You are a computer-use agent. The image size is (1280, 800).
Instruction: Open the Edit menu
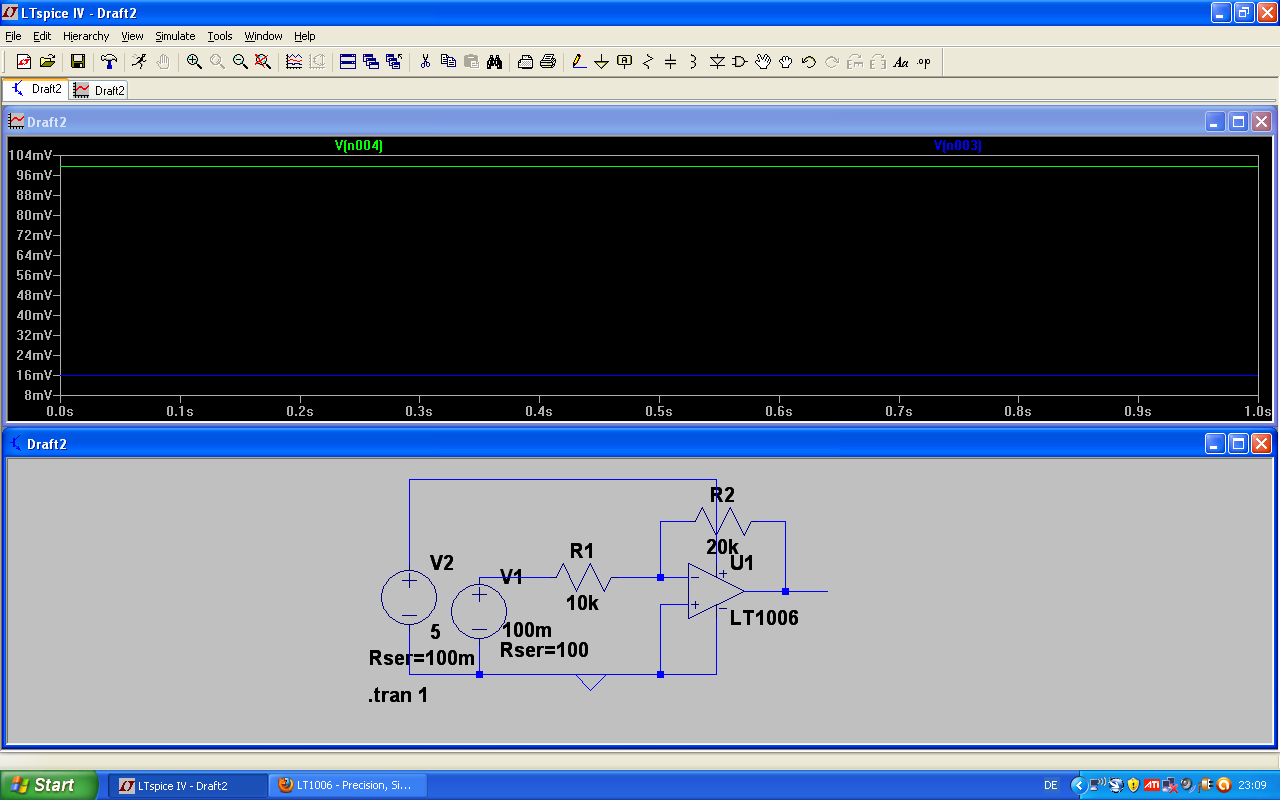pyautogui.click(x=42, y=36)
